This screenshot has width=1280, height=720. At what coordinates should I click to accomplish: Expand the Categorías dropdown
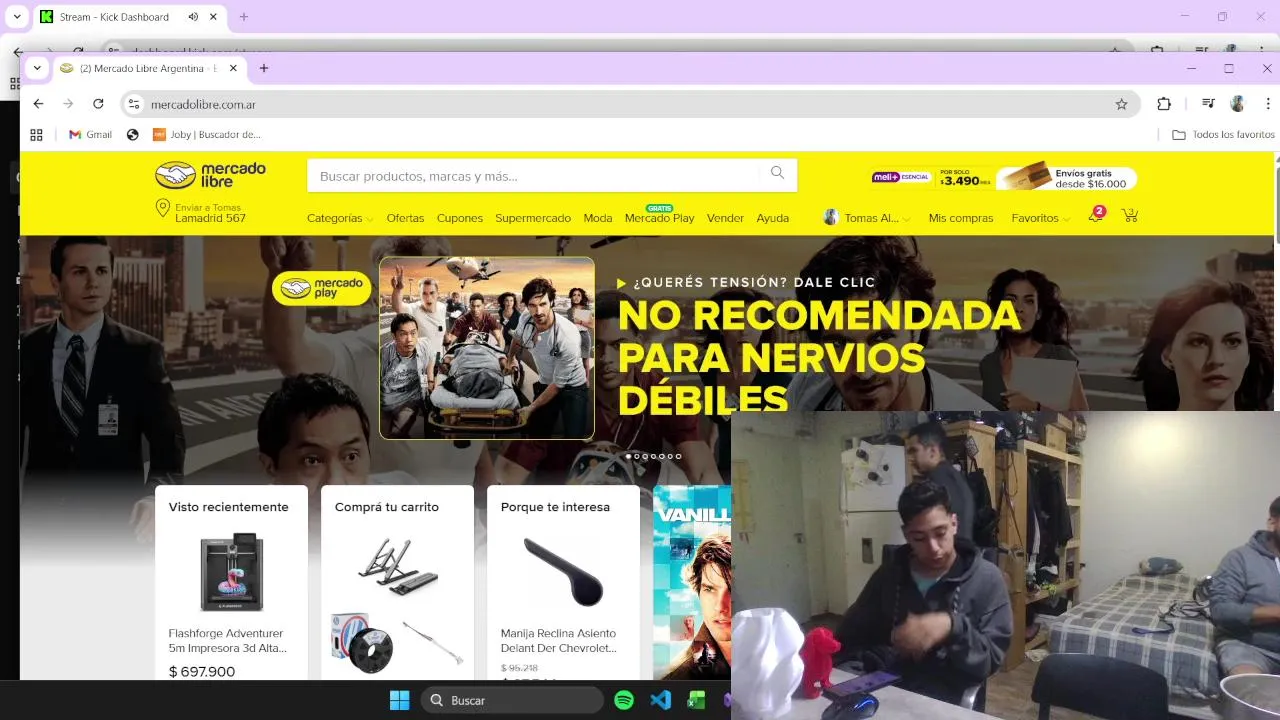340,218
